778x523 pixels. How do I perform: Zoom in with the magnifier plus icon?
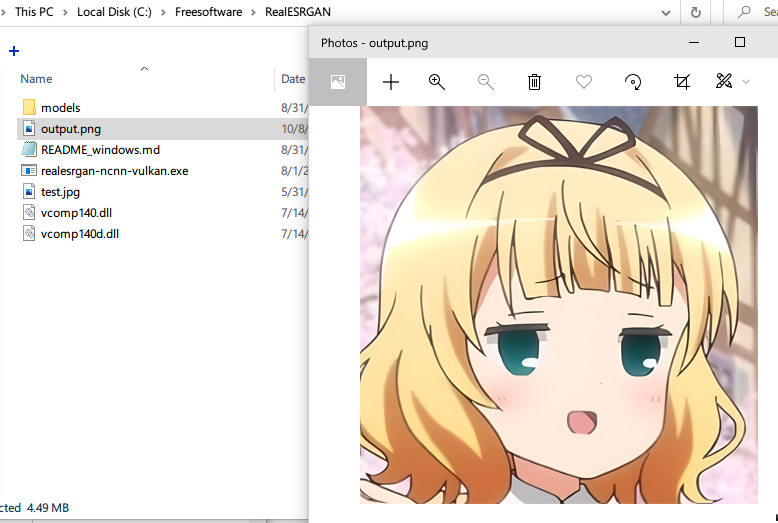click(x=437, y=82)
